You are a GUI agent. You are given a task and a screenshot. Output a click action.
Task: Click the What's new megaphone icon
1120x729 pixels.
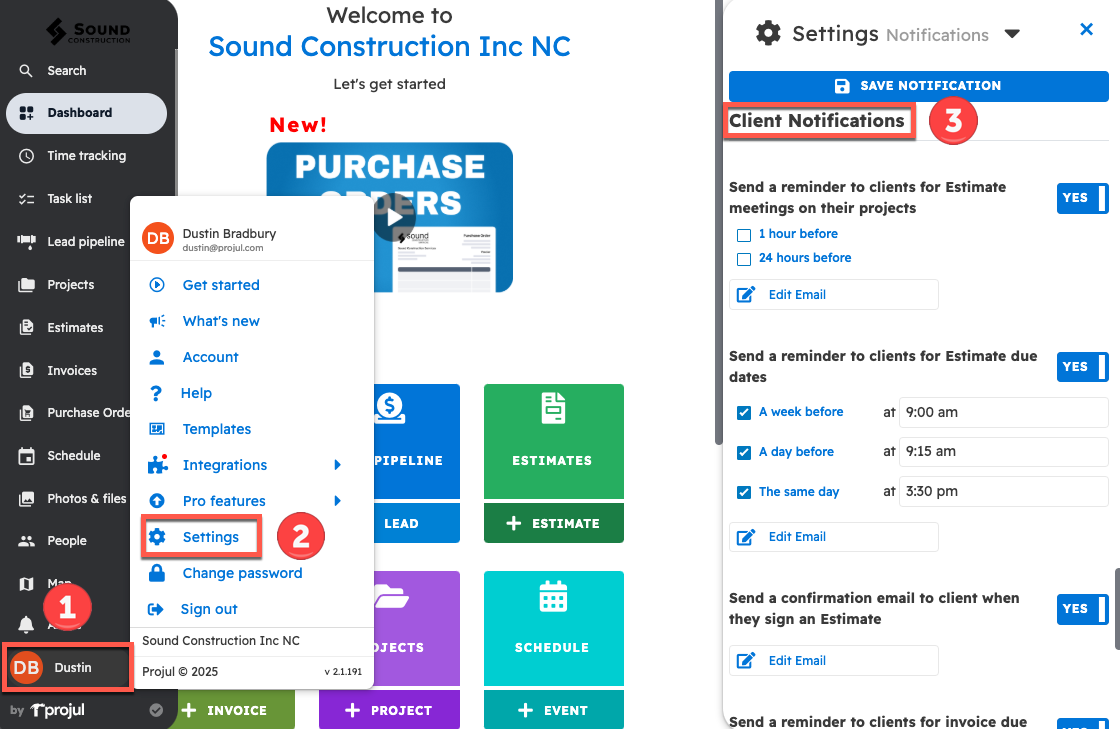(157, 321)
